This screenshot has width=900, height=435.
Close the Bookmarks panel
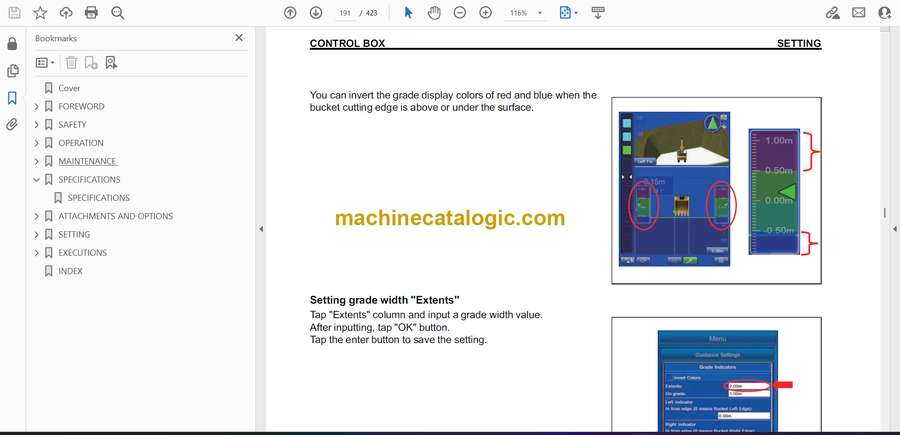point(239,38)
